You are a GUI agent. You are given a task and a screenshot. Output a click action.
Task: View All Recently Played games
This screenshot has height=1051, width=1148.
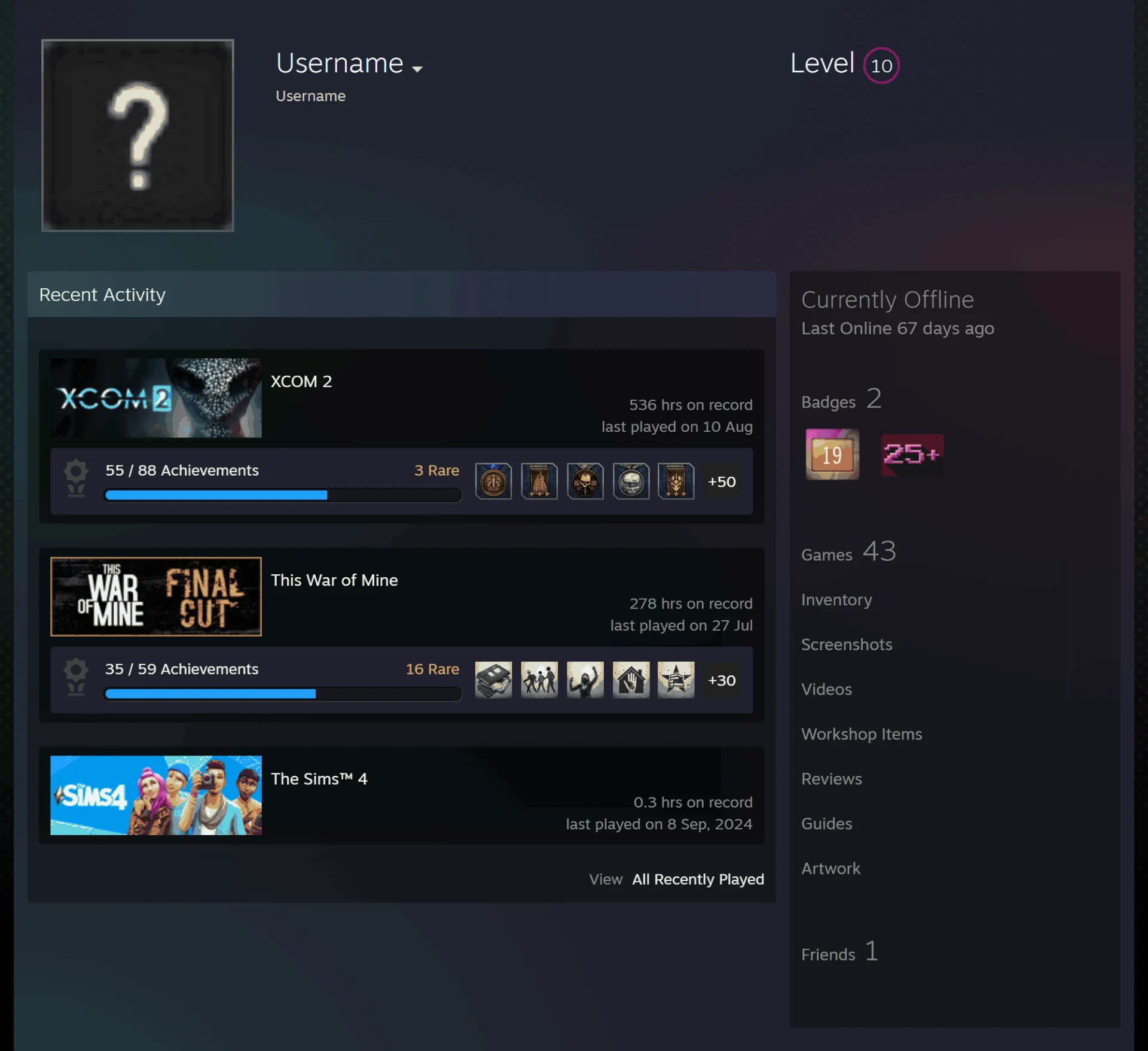coord(698,879)
